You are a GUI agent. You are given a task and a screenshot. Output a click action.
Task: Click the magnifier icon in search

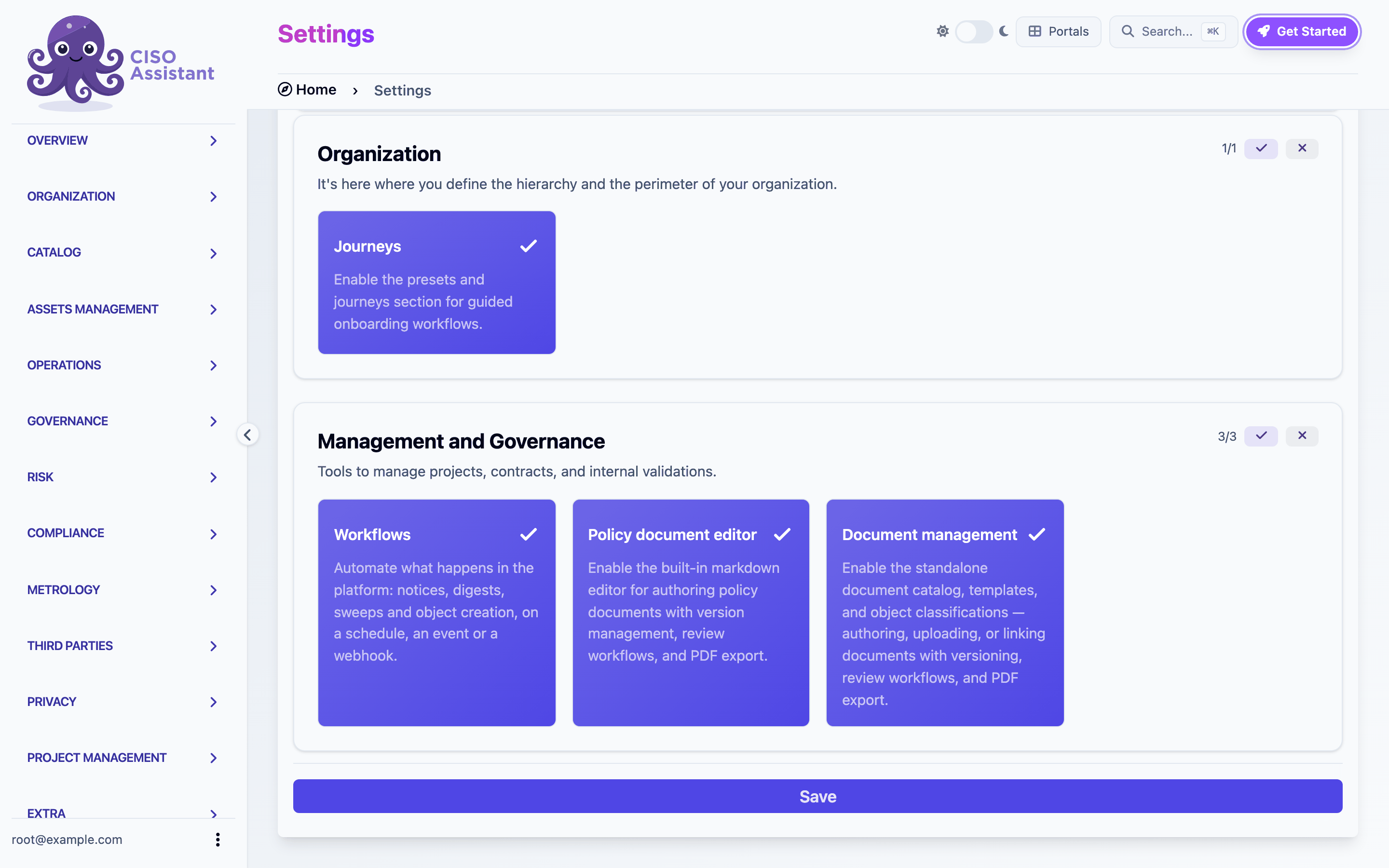tap(1127, 31)
